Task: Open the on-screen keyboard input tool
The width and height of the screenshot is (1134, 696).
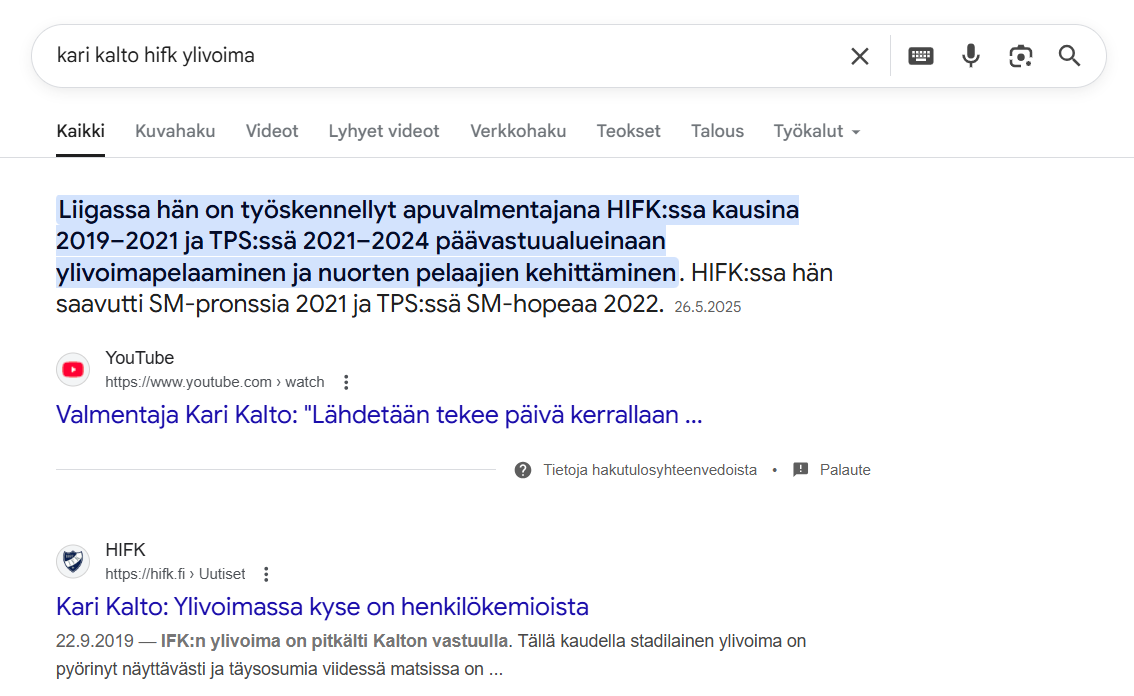Action: 920,56
